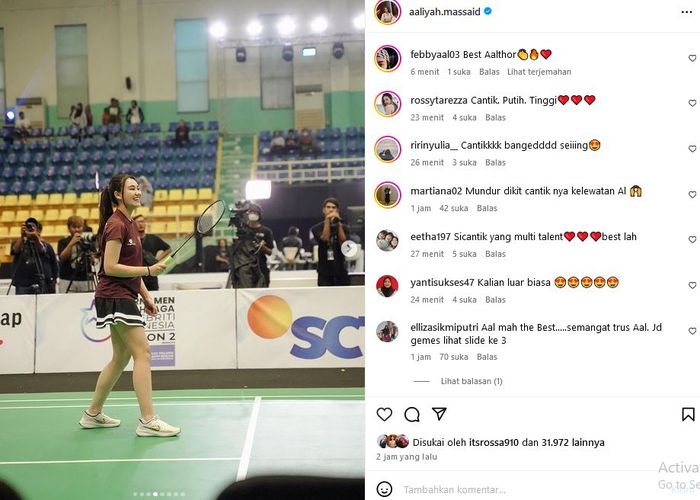Show translation with Lihat terjemahan
This screenshot has height=500, width=700.
(x=539, y=72)
